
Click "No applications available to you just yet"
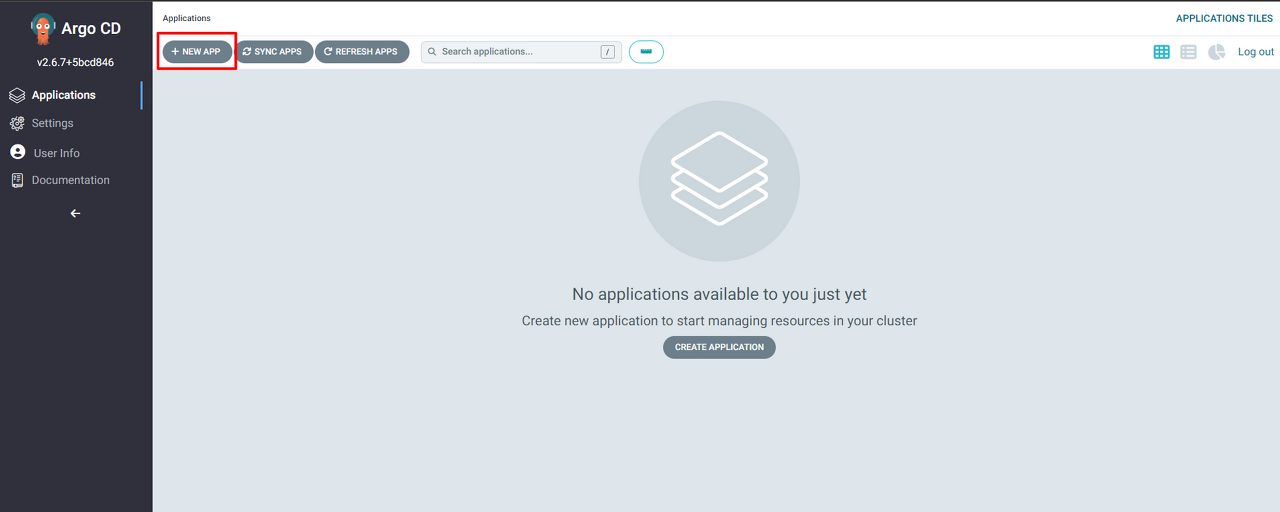click(719, 294)
